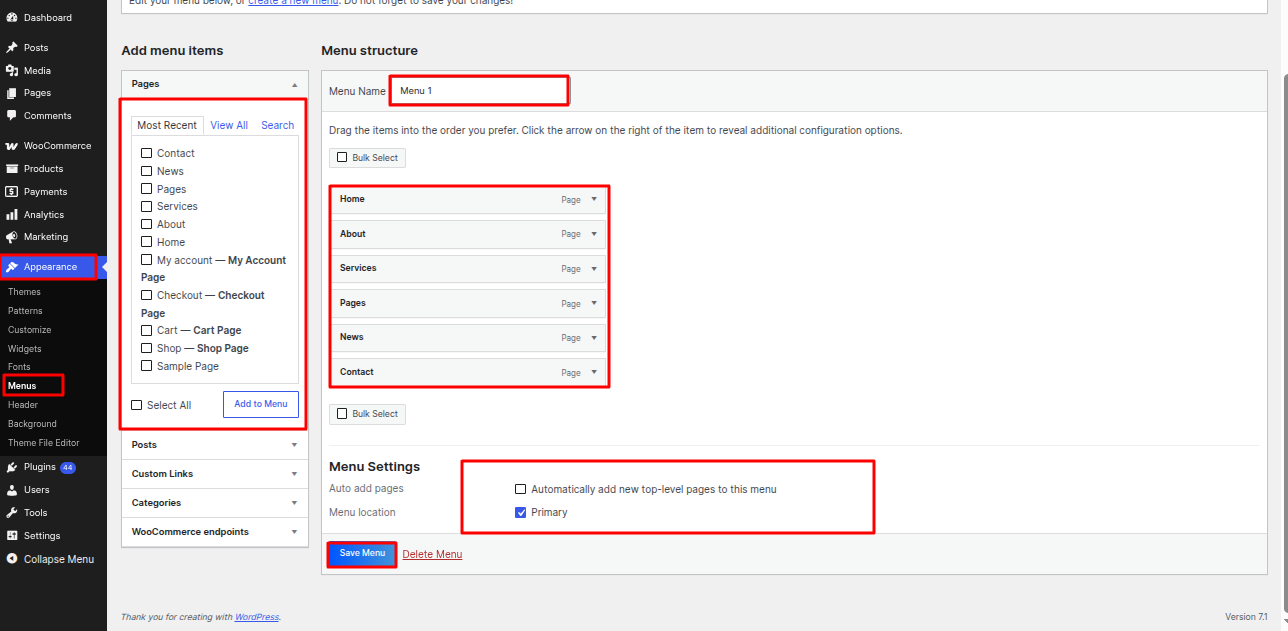Click the Dashboard gauge icon

tap(12, 18)
